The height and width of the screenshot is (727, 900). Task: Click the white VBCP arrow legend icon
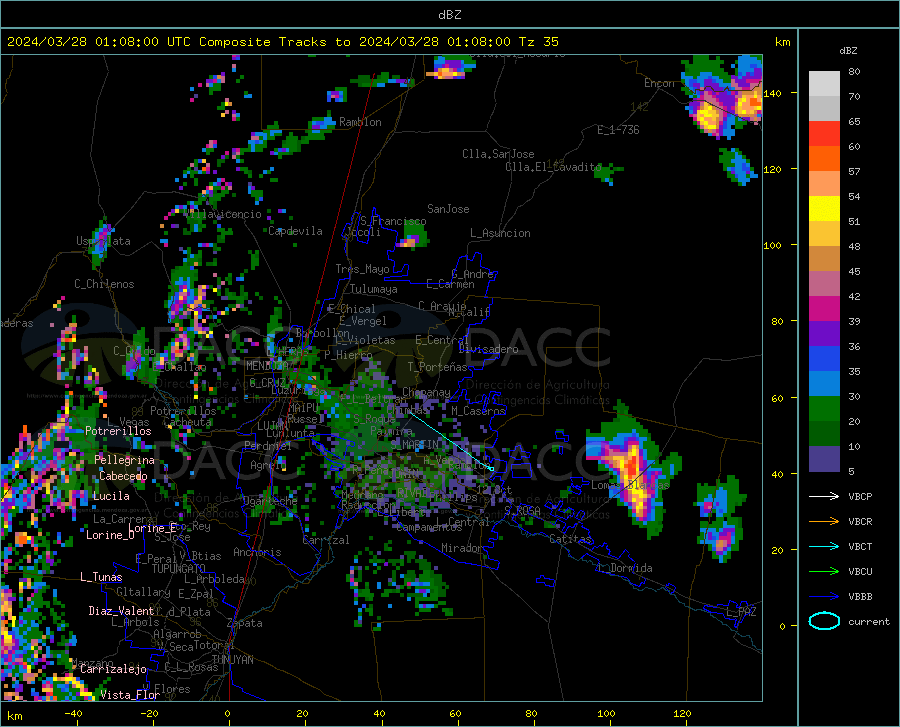(x=824, y=496)
